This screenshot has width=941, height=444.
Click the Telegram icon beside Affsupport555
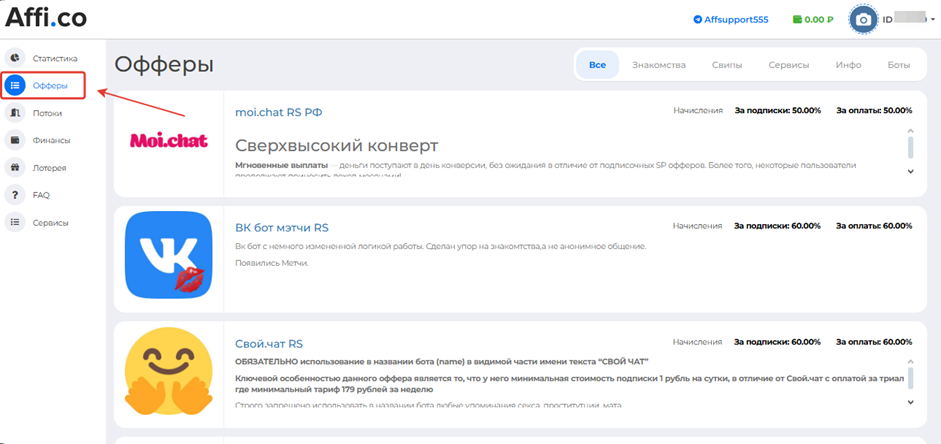coord(697,19)
